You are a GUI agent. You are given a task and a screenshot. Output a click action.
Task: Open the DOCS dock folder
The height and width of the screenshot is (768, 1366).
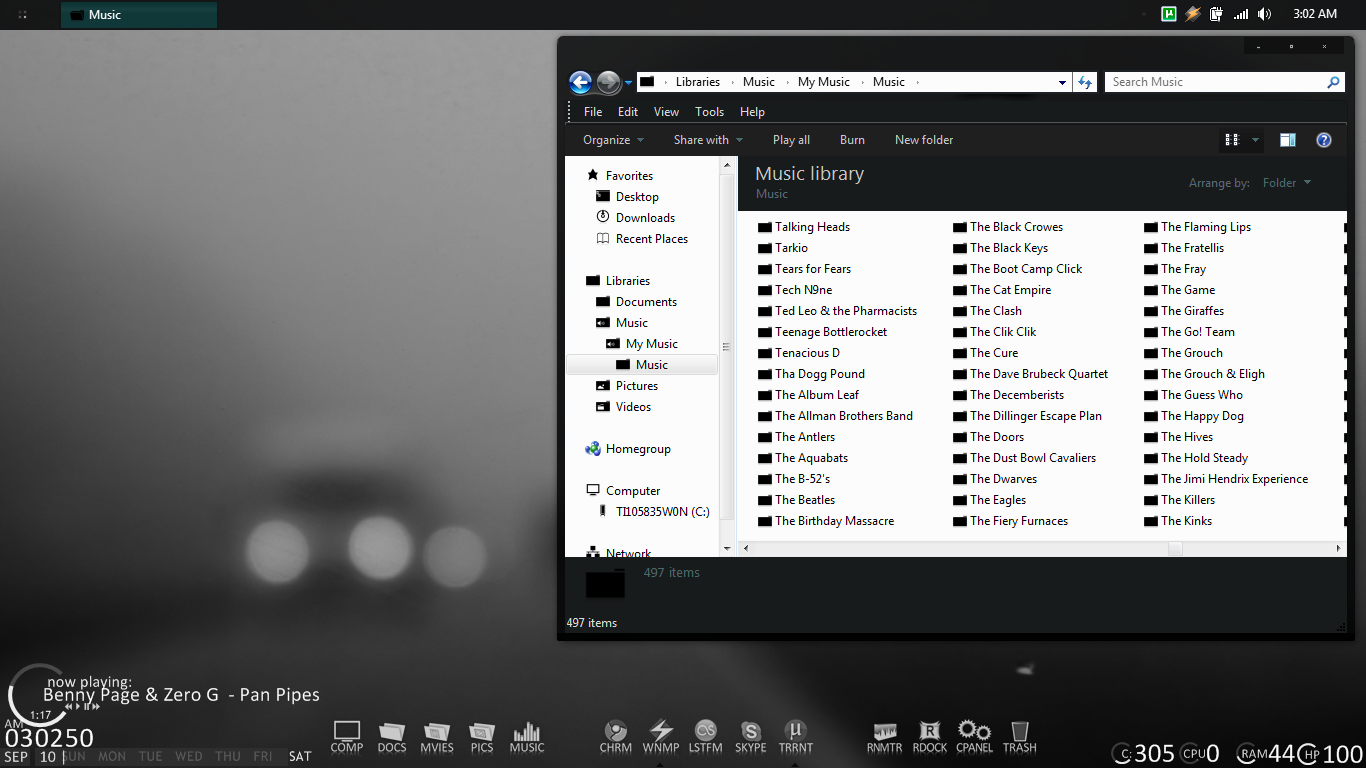392,737
